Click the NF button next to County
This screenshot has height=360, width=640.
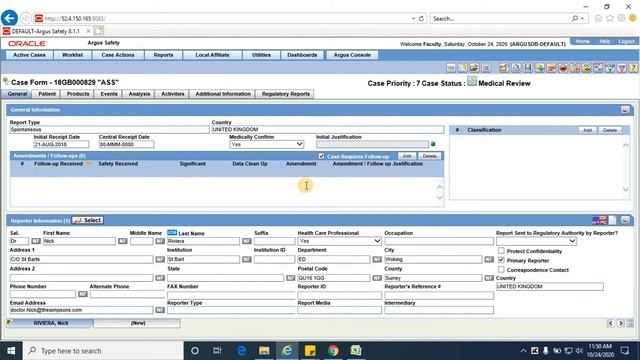point(489,278)
